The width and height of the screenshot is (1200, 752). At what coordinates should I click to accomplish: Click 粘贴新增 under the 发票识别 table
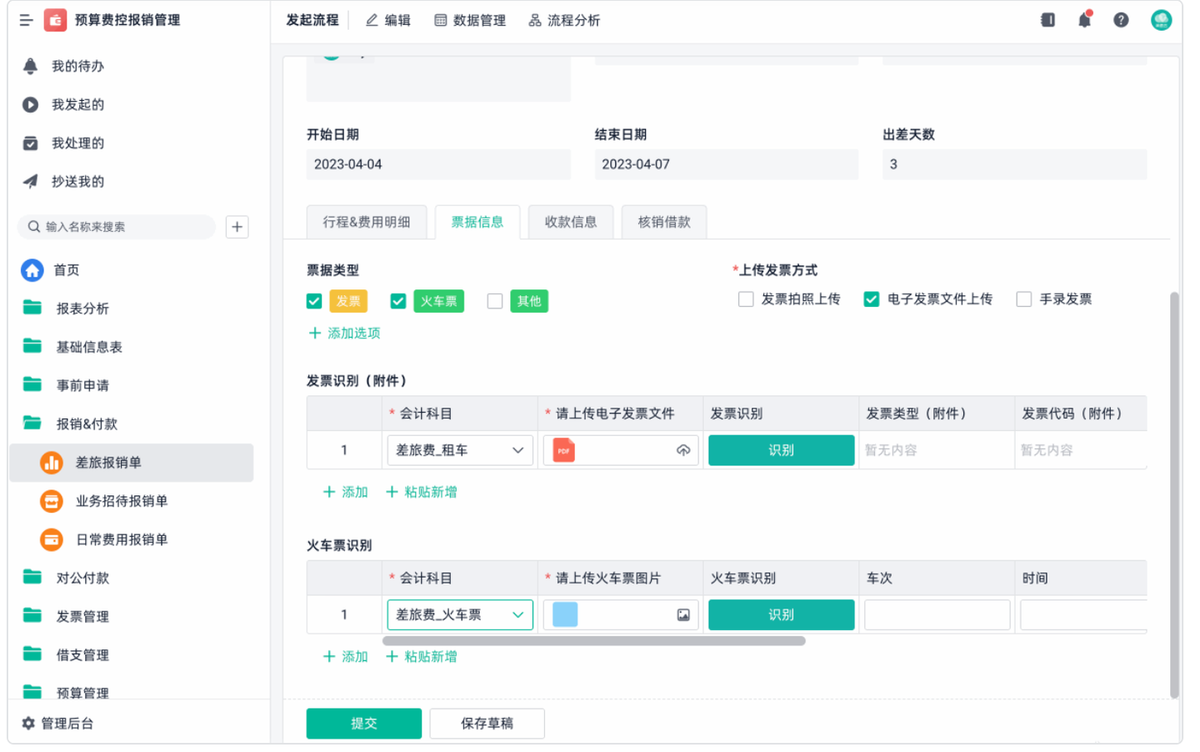[421, 492]
